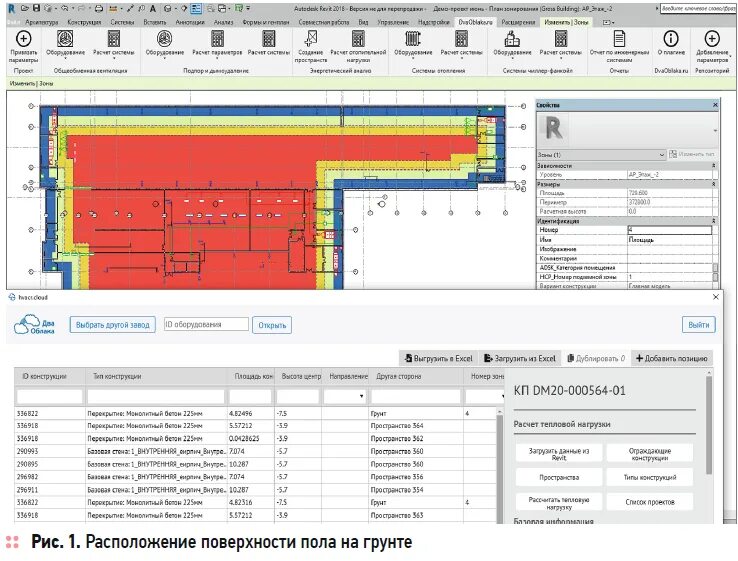Open the Изменить | Зоны ribbon tab
The width and height of the screenshot is (738, 561).
[x=566, y=22]
